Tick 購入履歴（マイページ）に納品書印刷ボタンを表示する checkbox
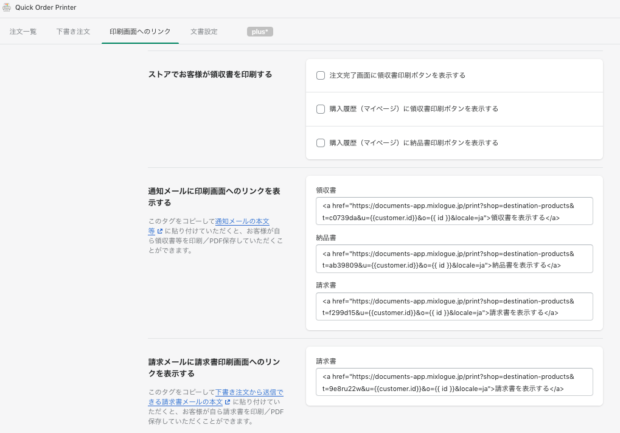Image resolution: width=620 pixels, height=433 pixels. tap(321, 143)
